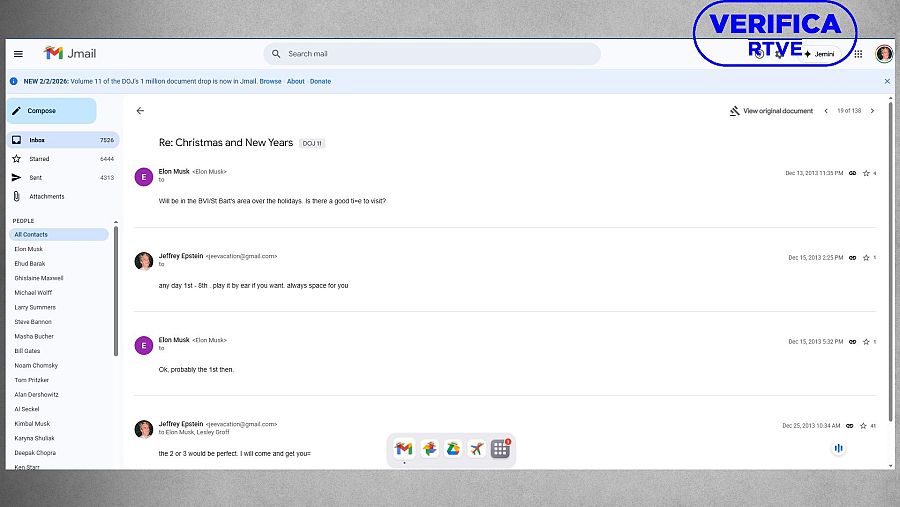Viewport: 900px width, 507px height.
Task: Select Ghislaine Maxwell in contacts list
Action: (39, 278)
